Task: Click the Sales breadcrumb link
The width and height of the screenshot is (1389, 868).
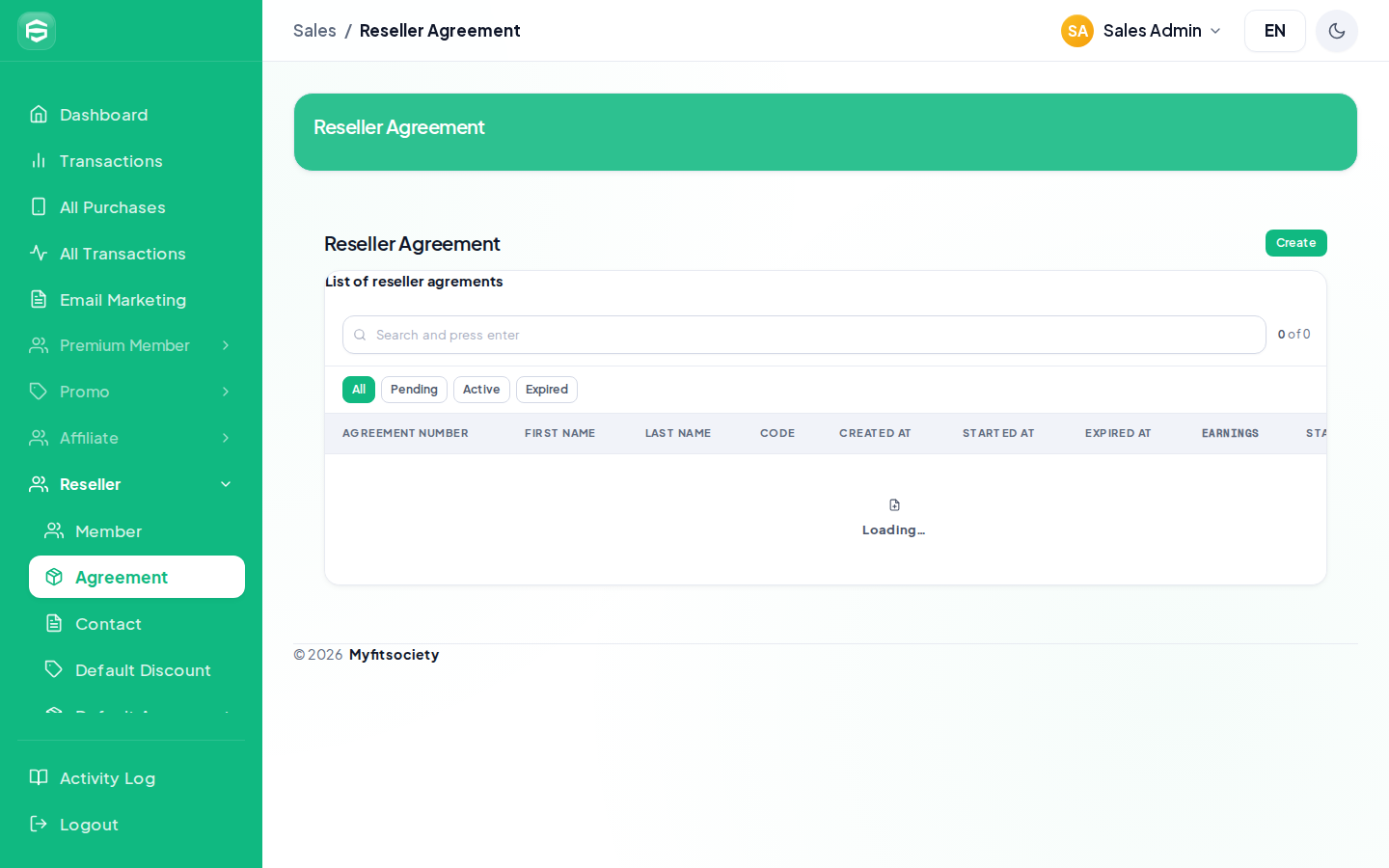Action: (314, 31)
